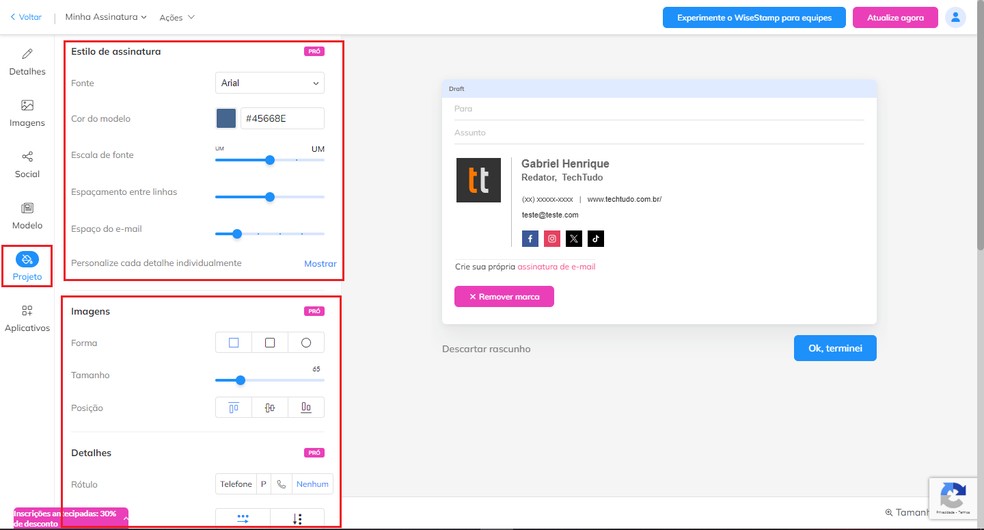Open the Imagens sidebar section
Viewport: 984px width, 530px height.
pos(27,114)
